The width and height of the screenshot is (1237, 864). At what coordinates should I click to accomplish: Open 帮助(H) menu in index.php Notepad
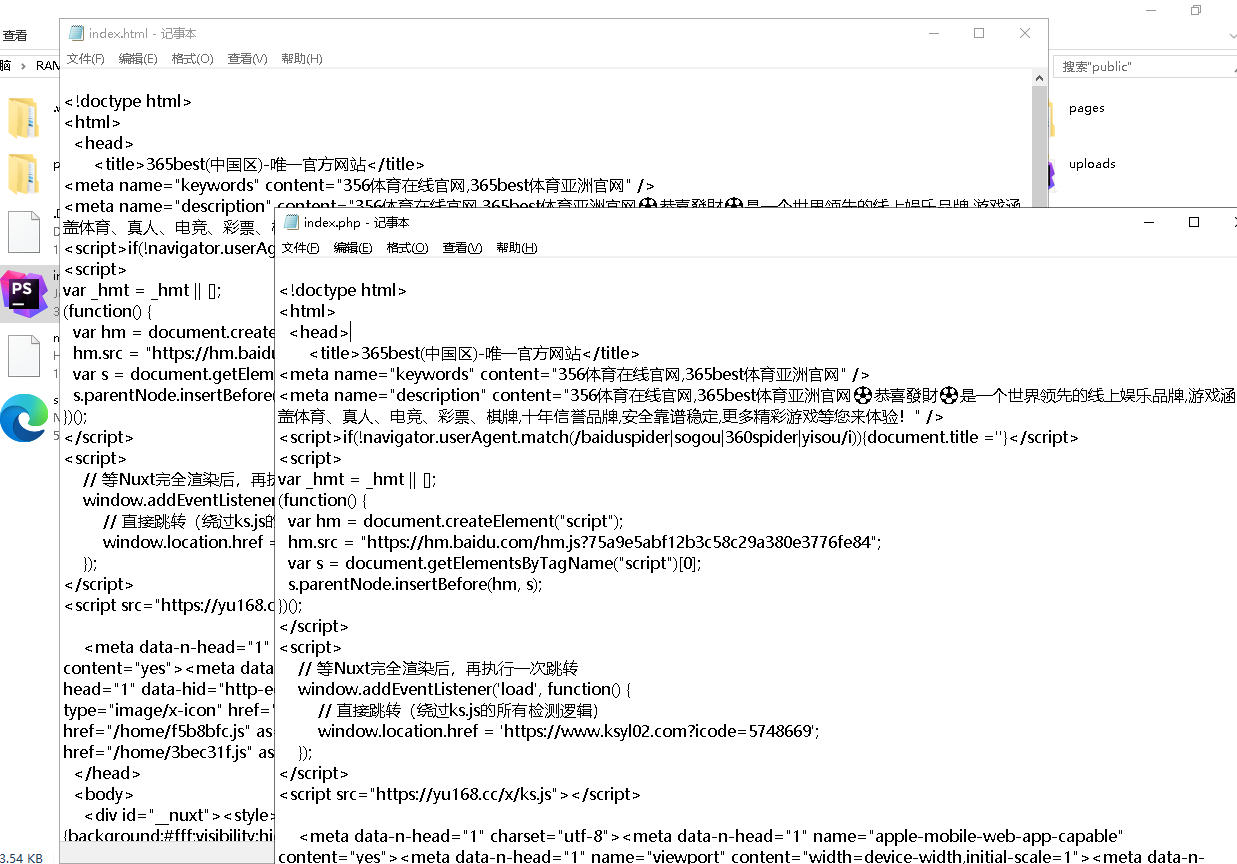pyautogui.click(x=516, y=248)
